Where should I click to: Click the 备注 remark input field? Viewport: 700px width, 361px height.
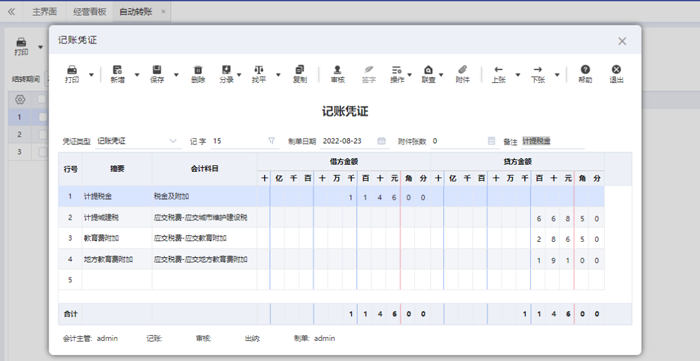click(553, 141)
